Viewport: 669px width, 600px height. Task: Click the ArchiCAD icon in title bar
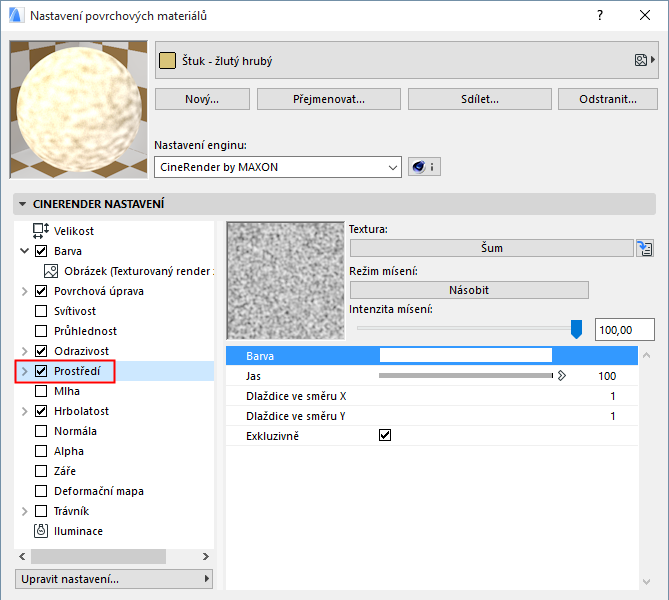click(15, 15)
